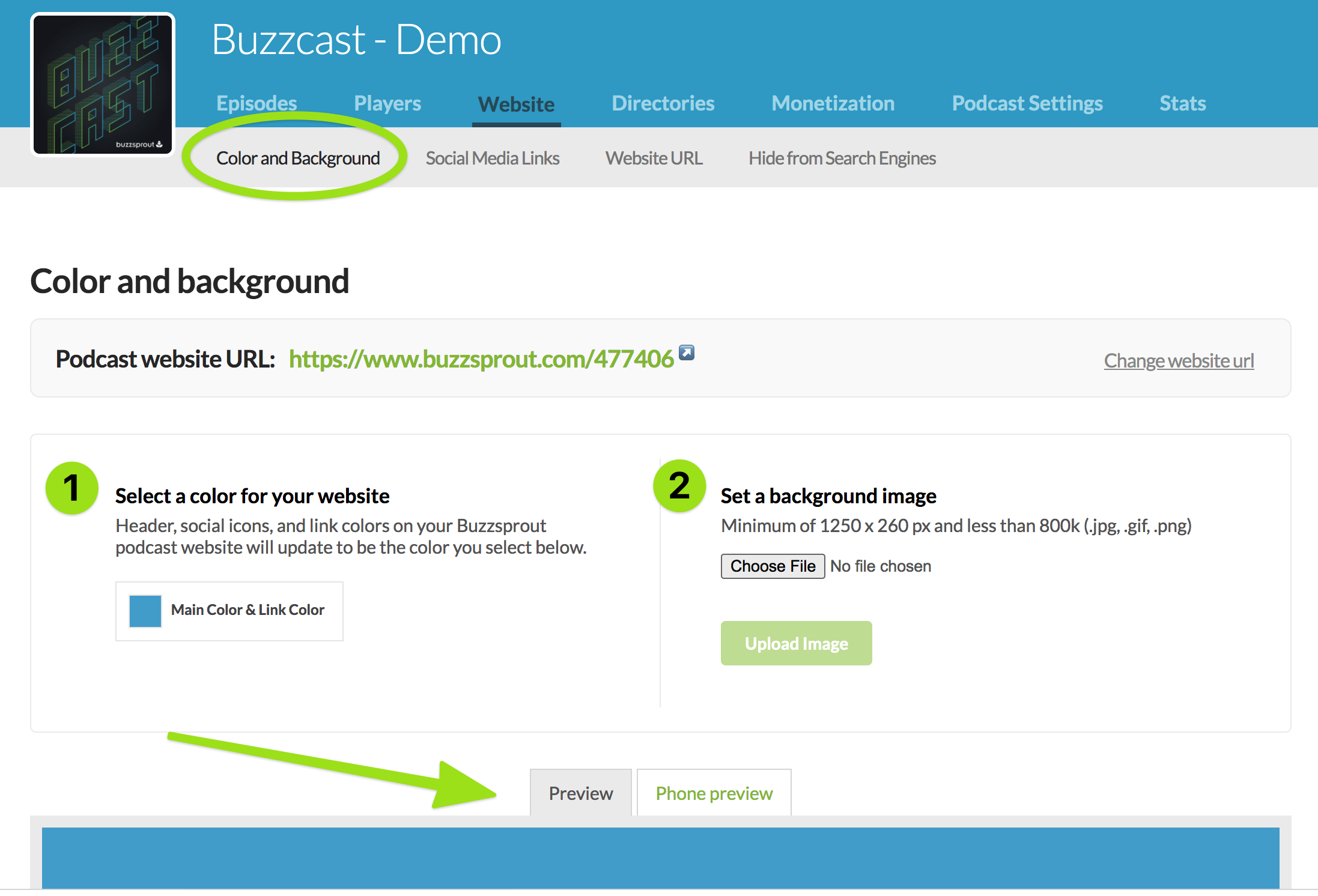The height and width of the screenshot is (896, 1318).
Task: Go to Monetization settings
Action: coord(833,103)
